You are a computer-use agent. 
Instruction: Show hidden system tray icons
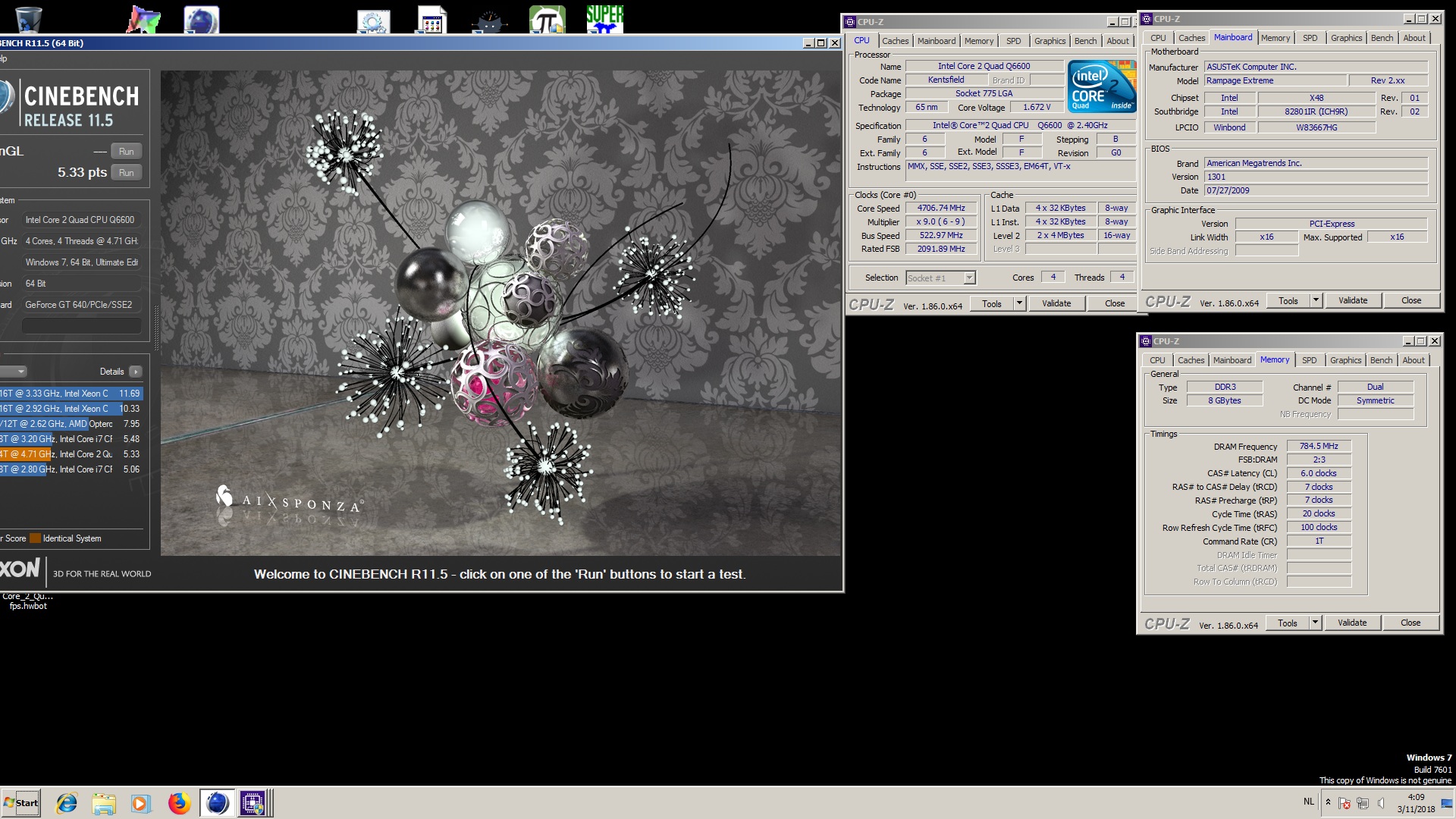1328,802
